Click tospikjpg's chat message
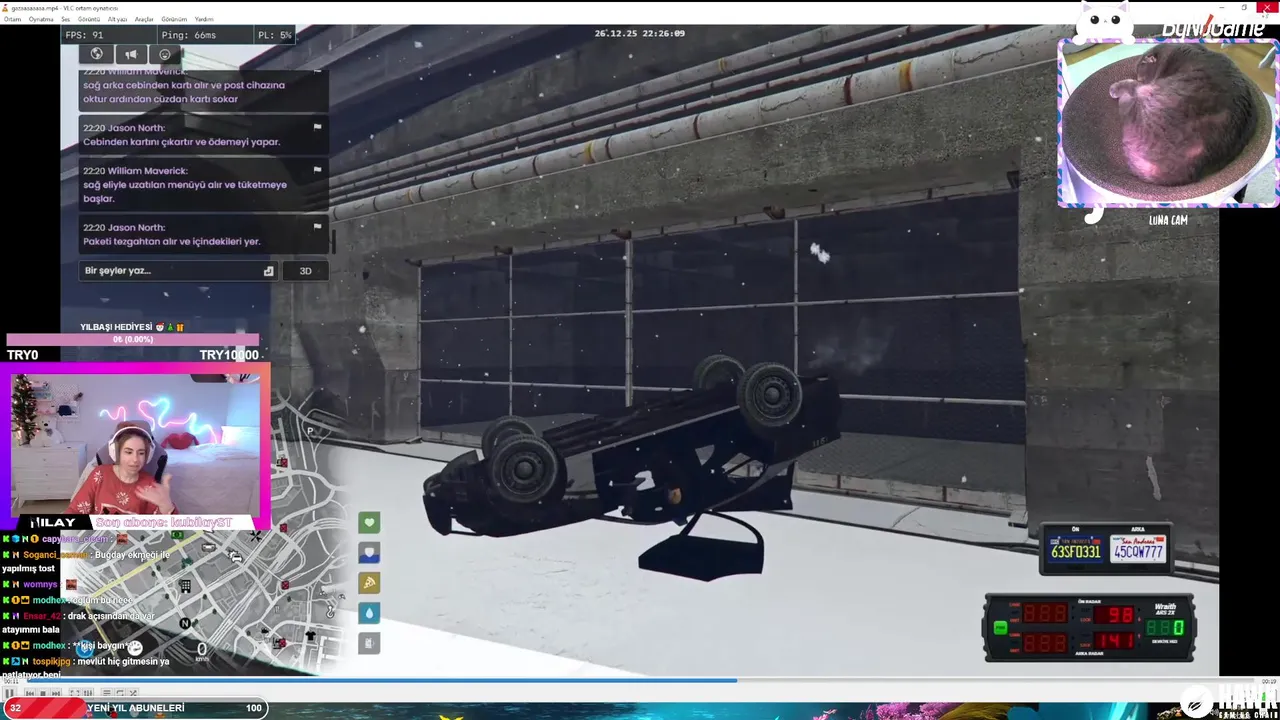 point(86,668)
